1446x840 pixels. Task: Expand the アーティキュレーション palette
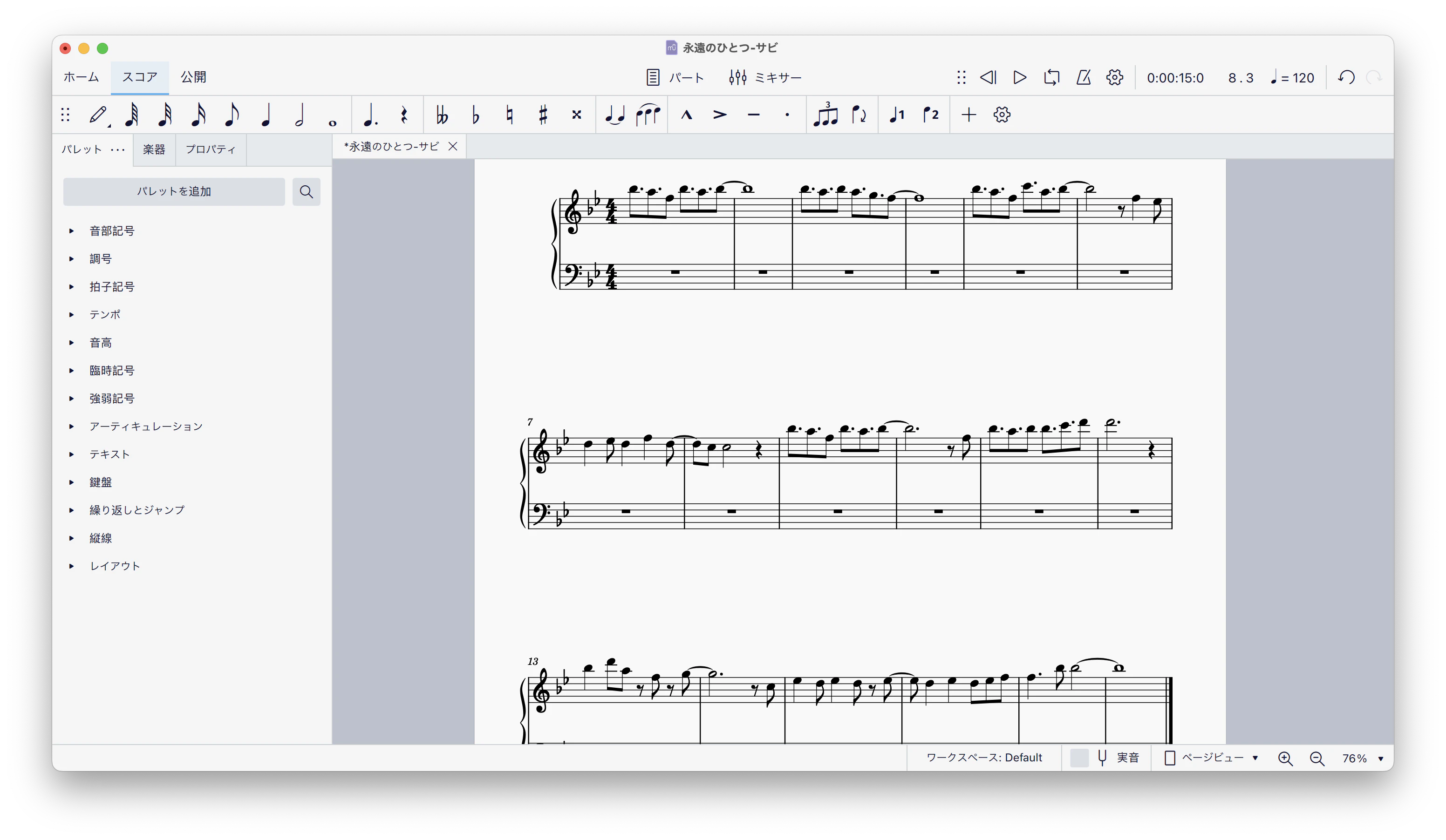tap(71, 427)
